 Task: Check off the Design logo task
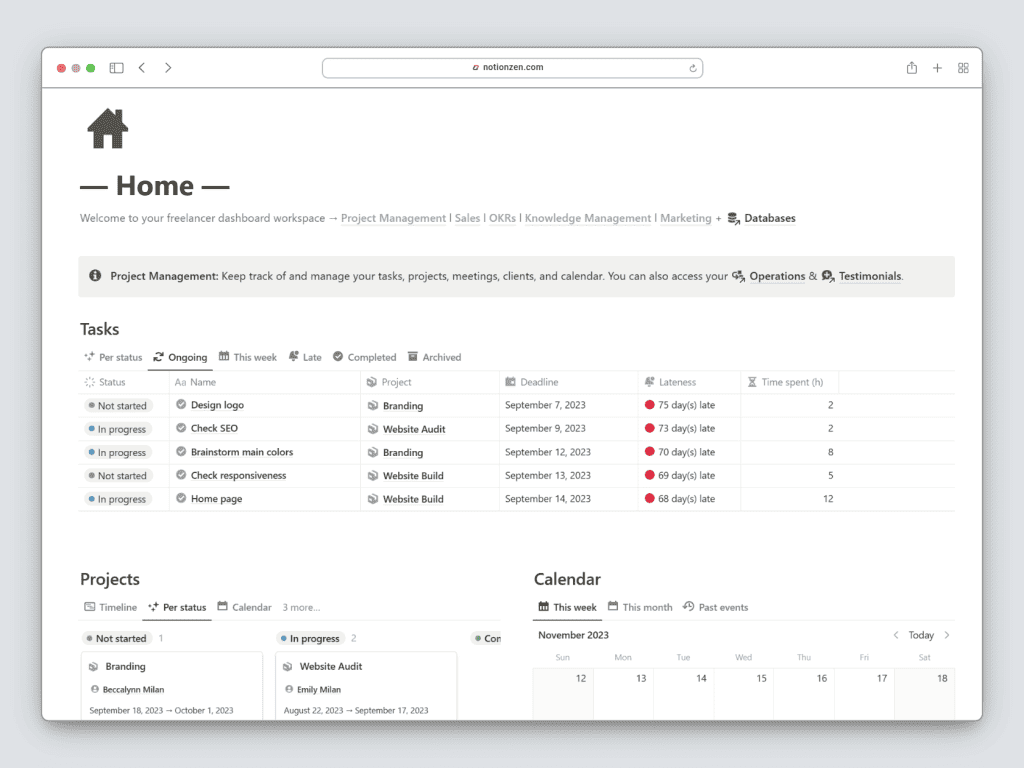coord(181,405)
